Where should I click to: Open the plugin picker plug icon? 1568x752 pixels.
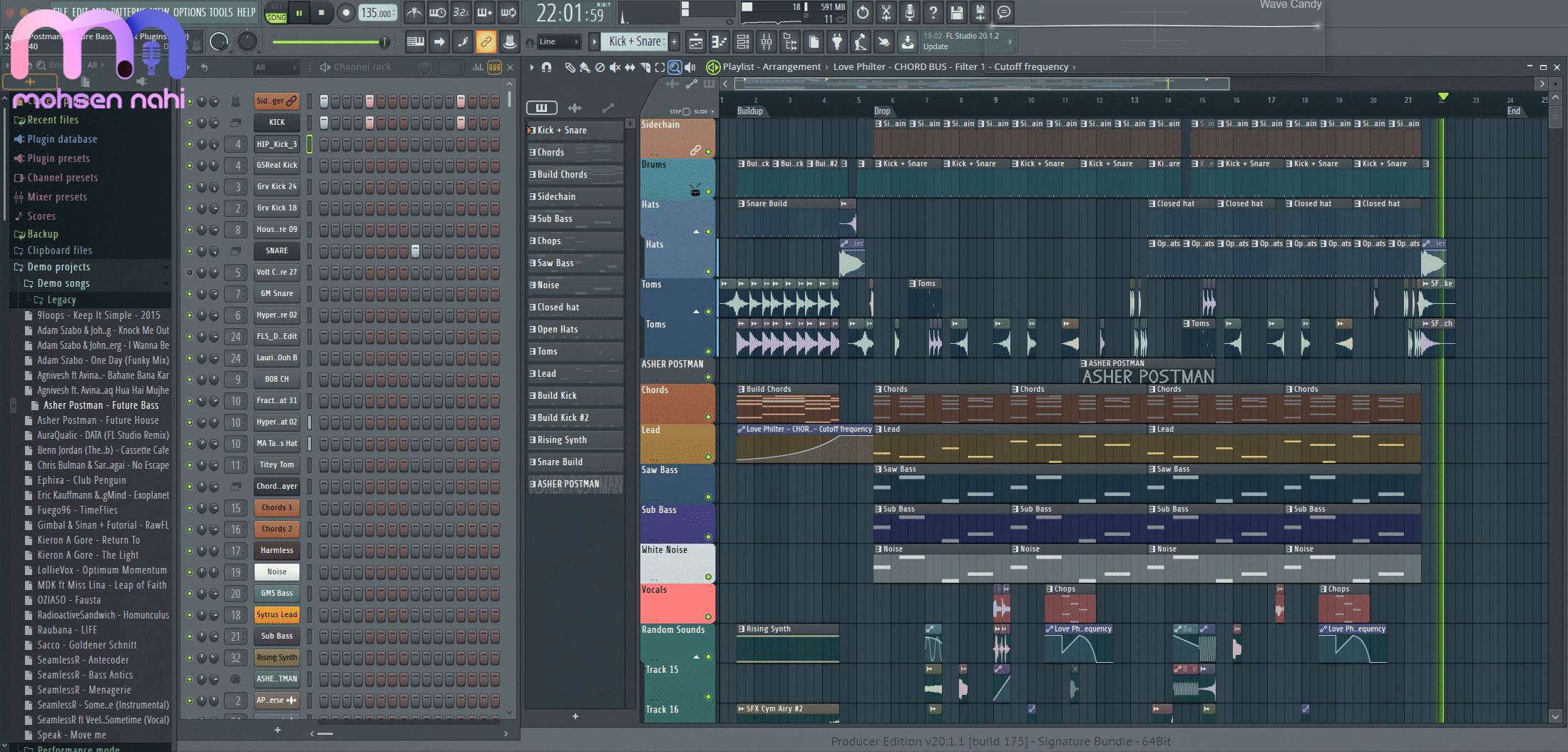coord(837,42)
